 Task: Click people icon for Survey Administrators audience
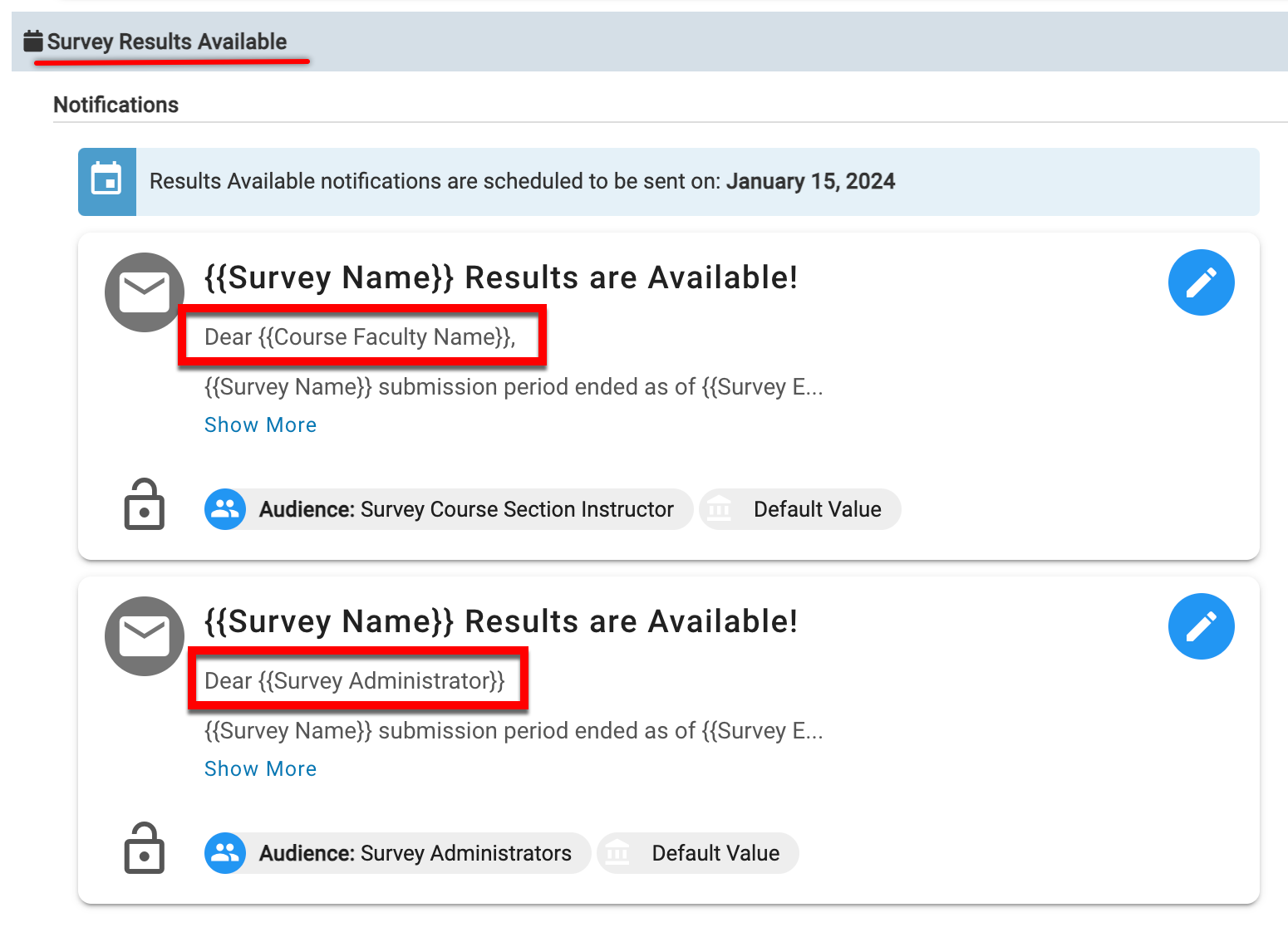click(225, 853)
